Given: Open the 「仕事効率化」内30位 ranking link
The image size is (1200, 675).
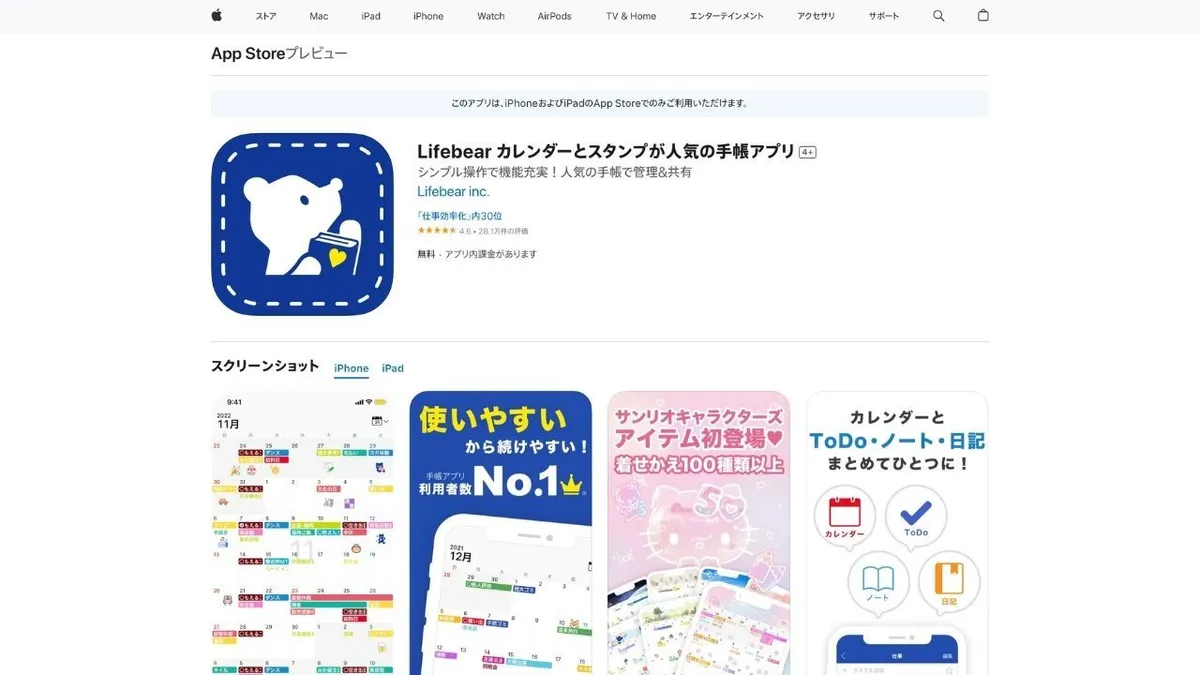Looking at the screenshot, I should tap(460, 216).
